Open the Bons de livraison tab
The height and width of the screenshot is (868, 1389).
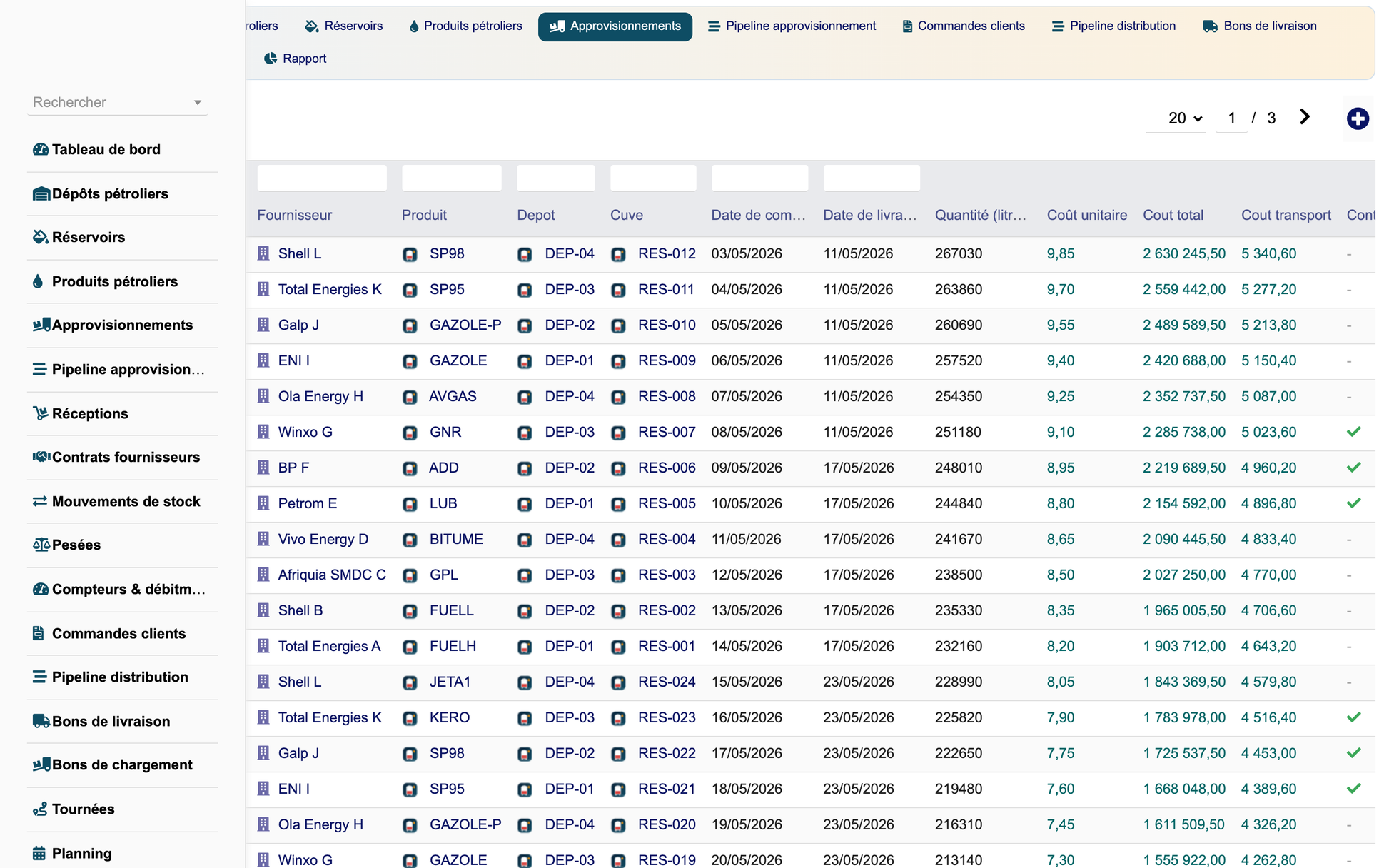click(1260, 26)
